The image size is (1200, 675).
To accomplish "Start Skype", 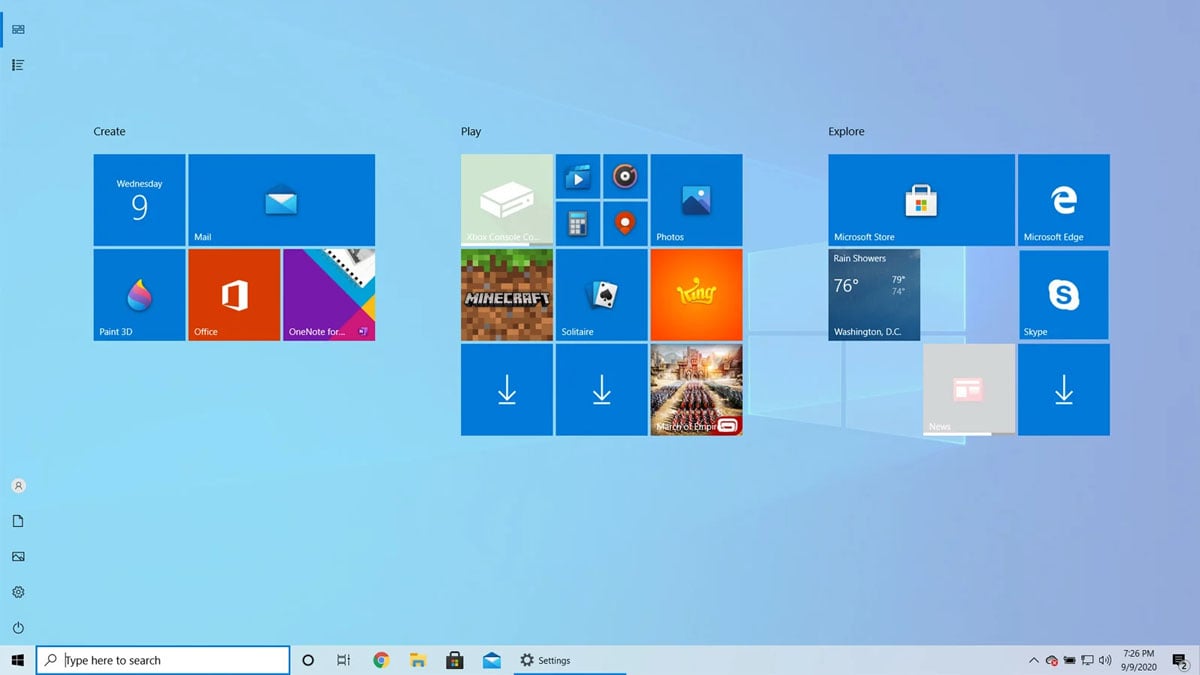I will pos(1063,294).
